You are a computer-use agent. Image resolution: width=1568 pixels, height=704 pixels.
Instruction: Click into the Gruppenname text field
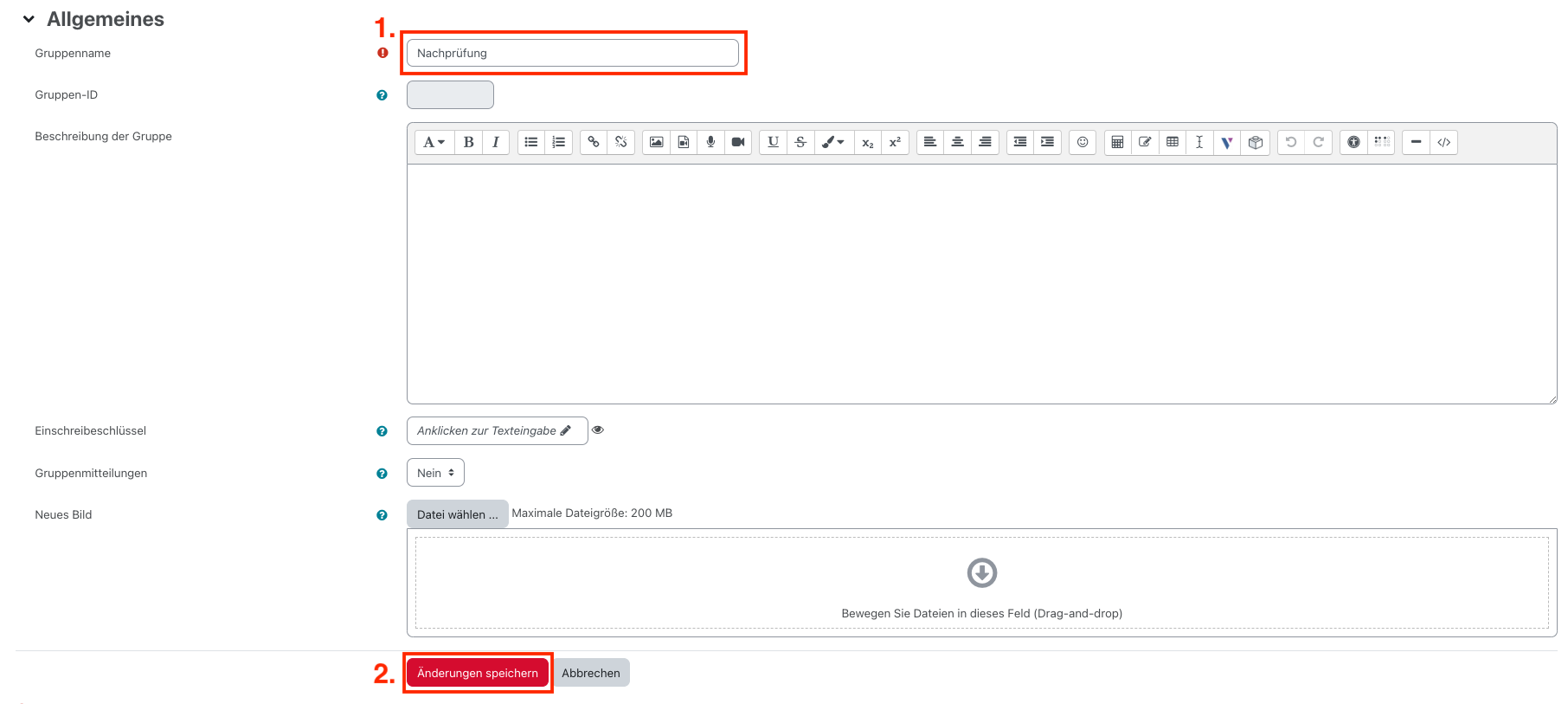click(x=572, y=53)
